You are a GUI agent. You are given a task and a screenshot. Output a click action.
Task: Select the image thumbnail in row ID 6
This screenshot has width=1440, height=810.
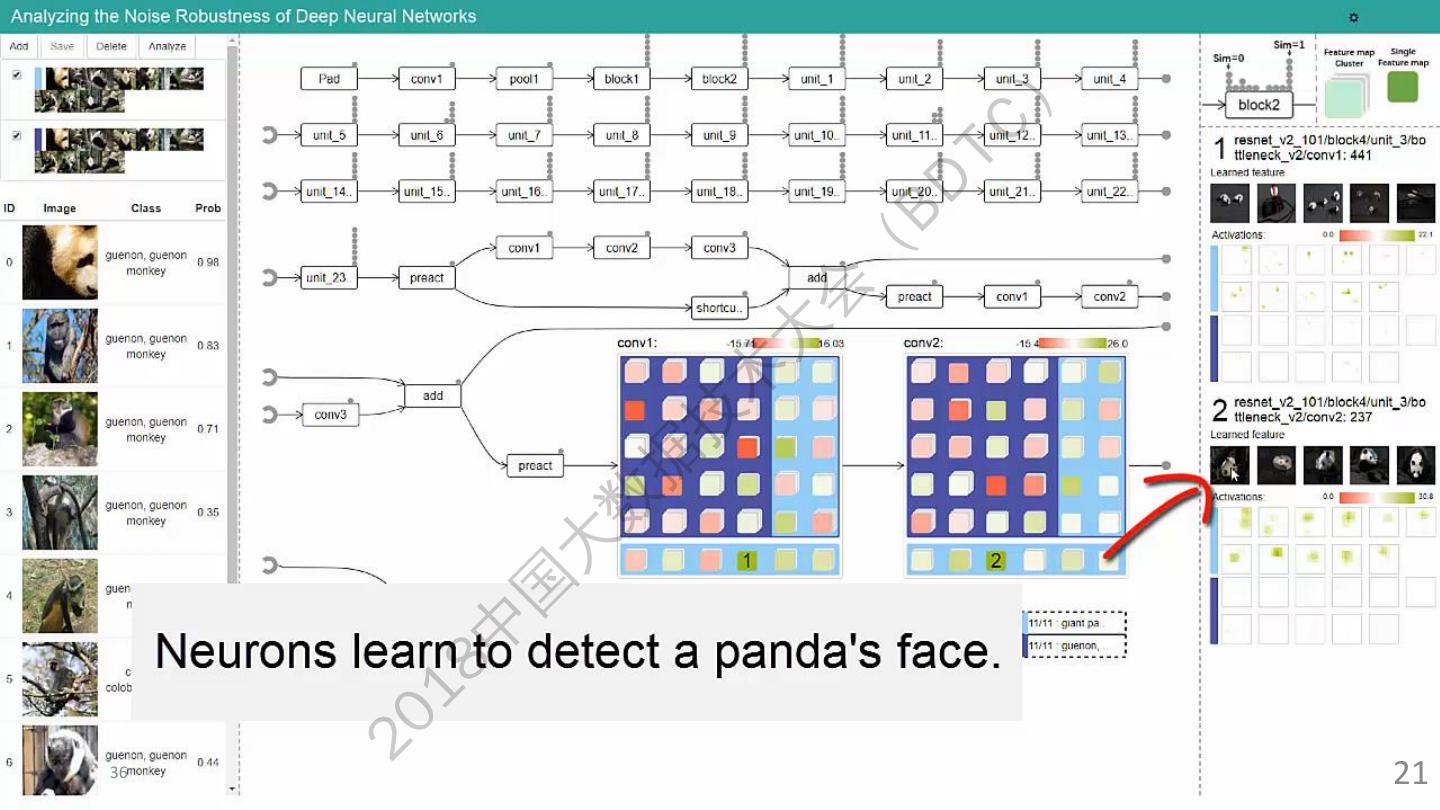[x=60, y=762]
